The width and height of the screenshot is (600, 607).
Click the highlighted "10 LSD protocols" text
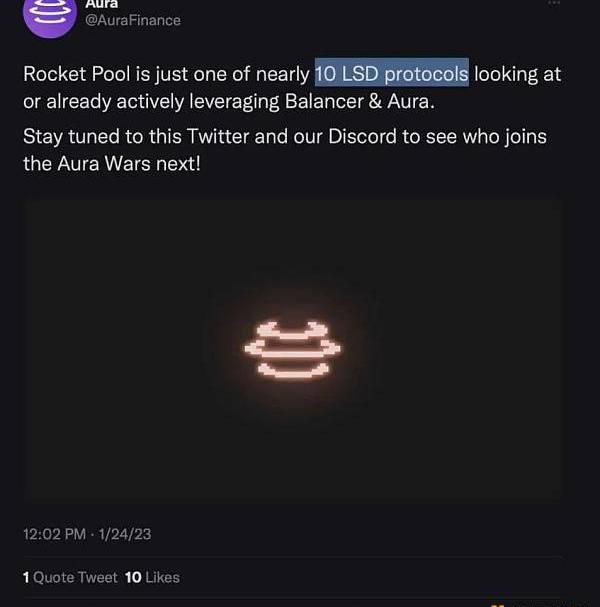(x=391, y=74)
